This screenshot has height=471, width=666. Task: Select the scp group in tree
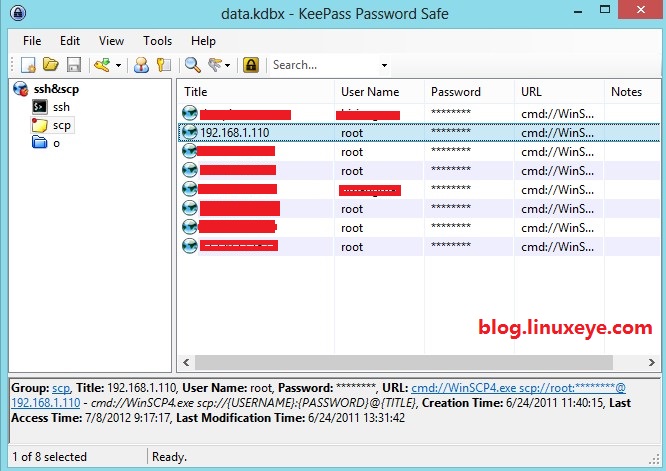62,125
